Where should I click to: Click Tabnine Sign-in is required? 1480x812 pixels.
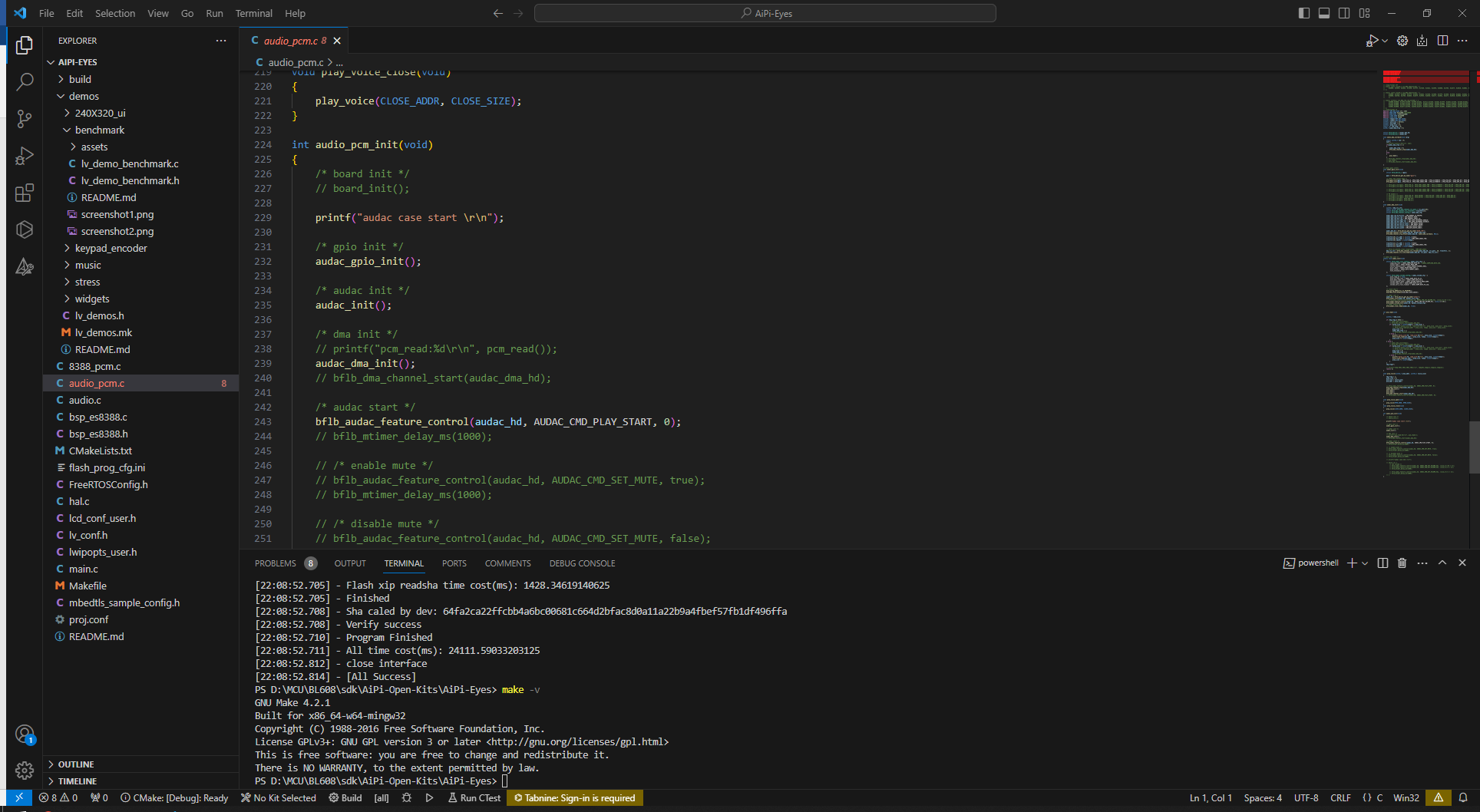pyautogui.click(x=575, y=798)
